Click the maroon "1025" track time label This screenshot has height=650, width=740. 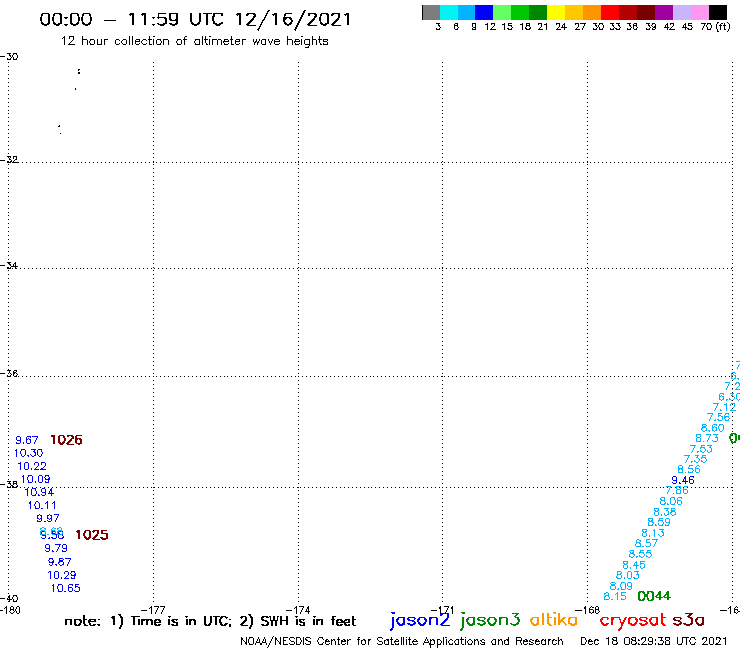click(x=92, y=535)
